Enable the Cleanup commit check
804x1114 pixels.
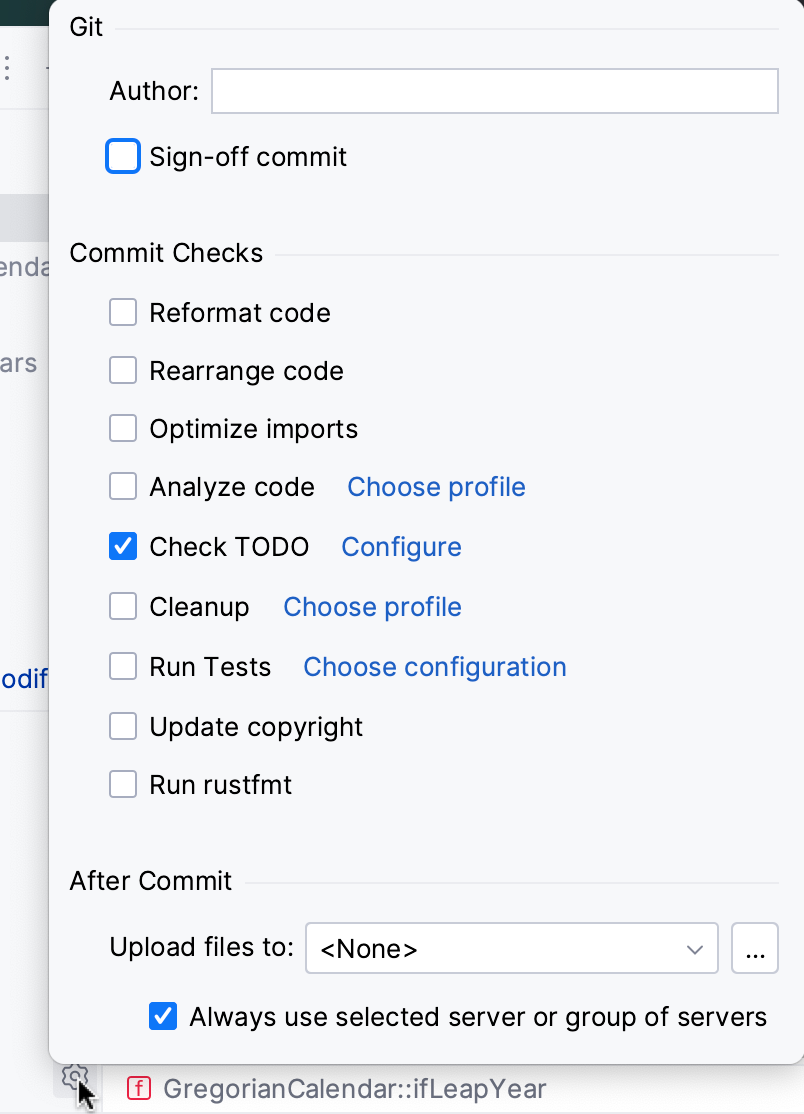tap(122, 606)
